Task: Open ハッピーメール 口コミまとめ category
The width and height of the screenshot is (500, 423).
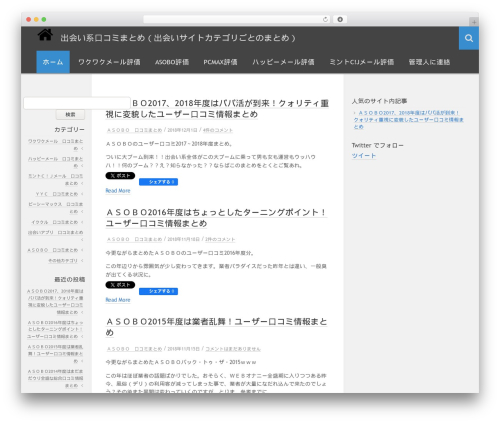Action: point(56,162)
